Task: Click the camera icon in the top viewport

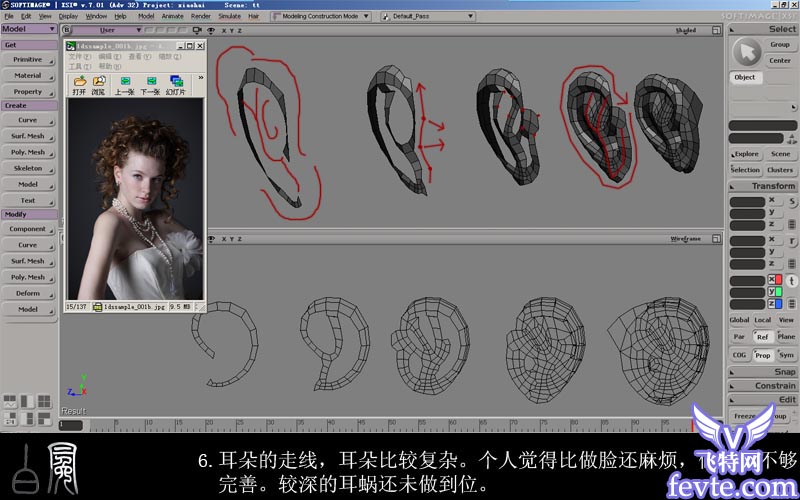Action: [199, 31]
